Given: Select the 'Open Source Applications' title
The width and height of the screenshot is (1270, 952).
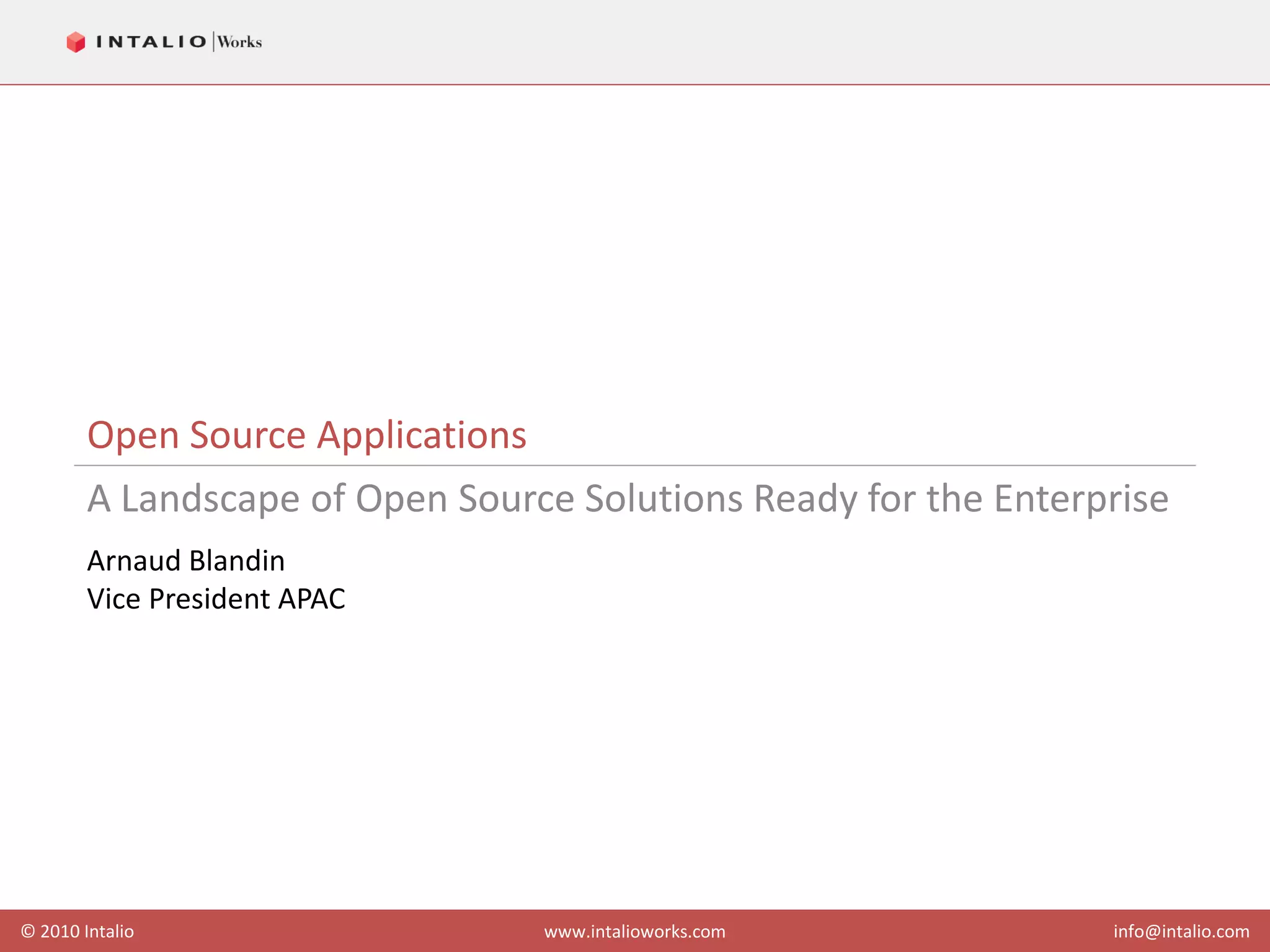Looking at the screenshot, I should (306, 435).
